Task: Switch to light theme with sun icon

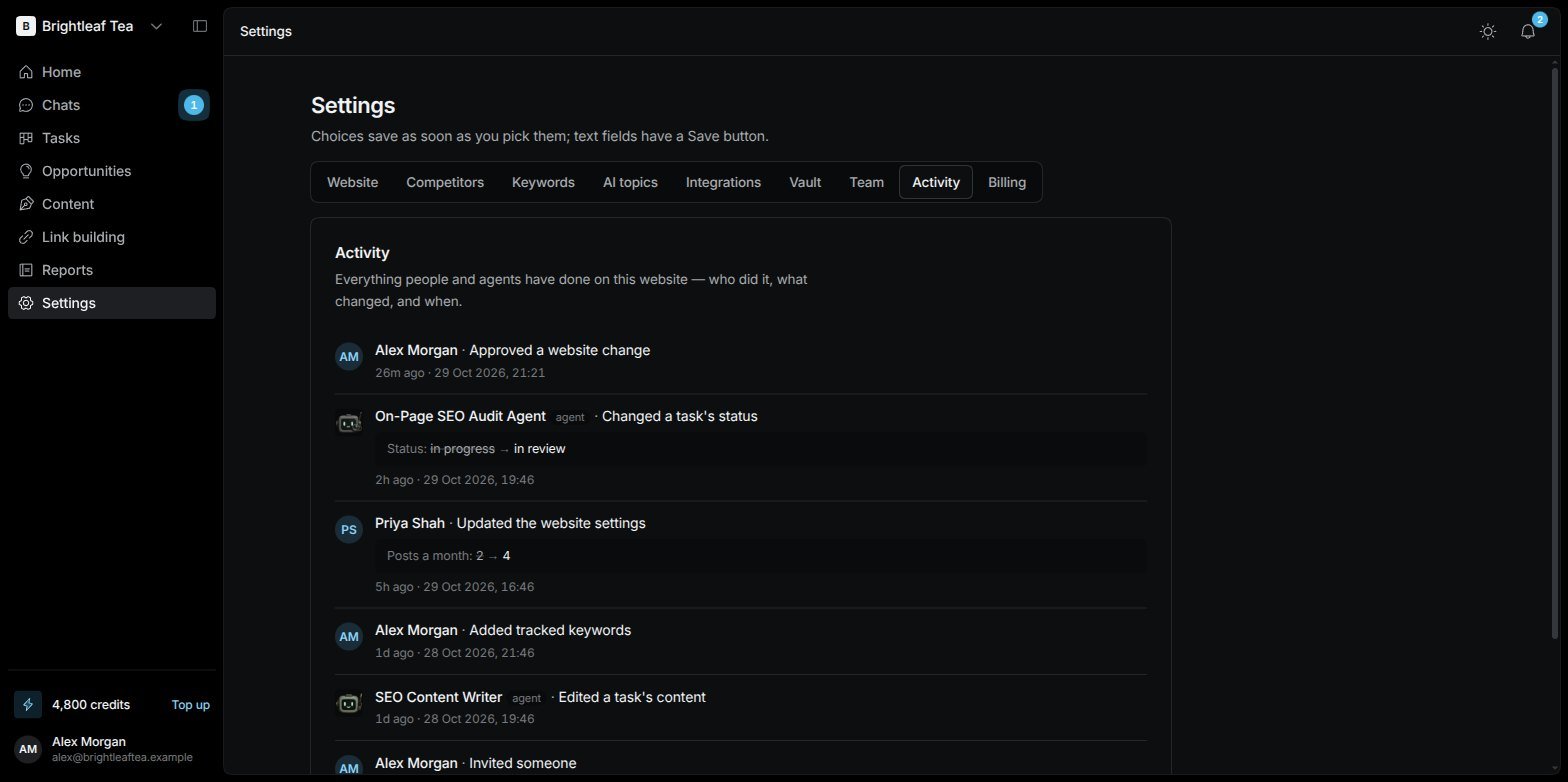Action: click(1488, 31)
